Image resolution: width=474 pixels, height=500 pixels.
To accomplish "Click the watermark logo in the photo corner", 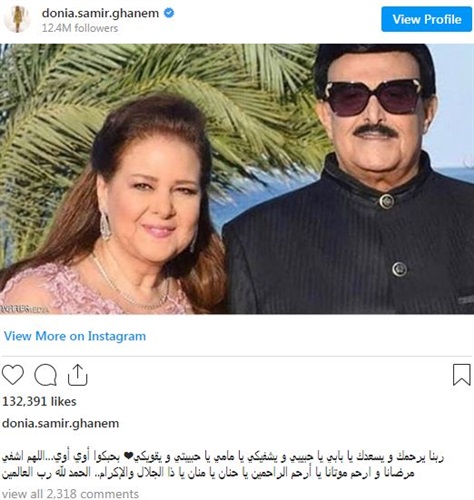I will [24, 309].
